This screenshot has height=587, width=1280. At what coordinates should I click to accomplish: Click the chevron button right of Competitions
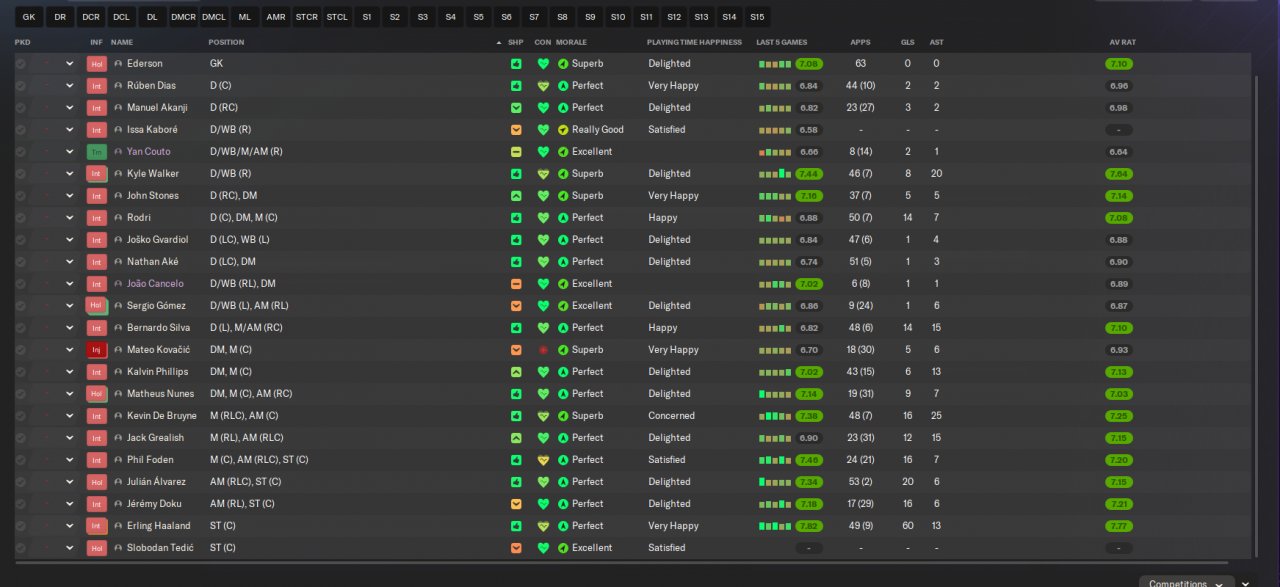tap(1246, 582)
